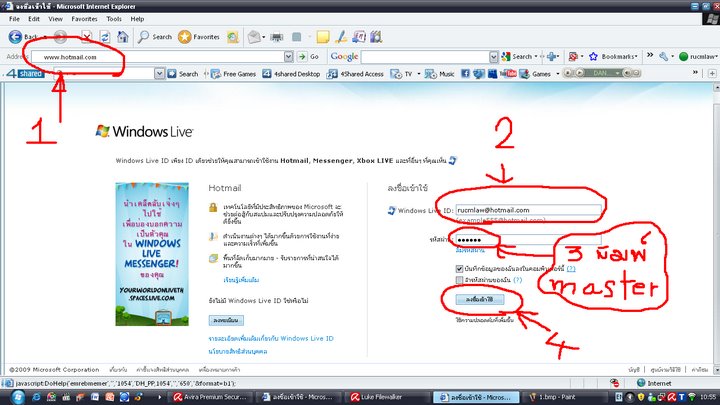Open the File menu
Screen dimensions: 720x405
(x=14, y=19)
